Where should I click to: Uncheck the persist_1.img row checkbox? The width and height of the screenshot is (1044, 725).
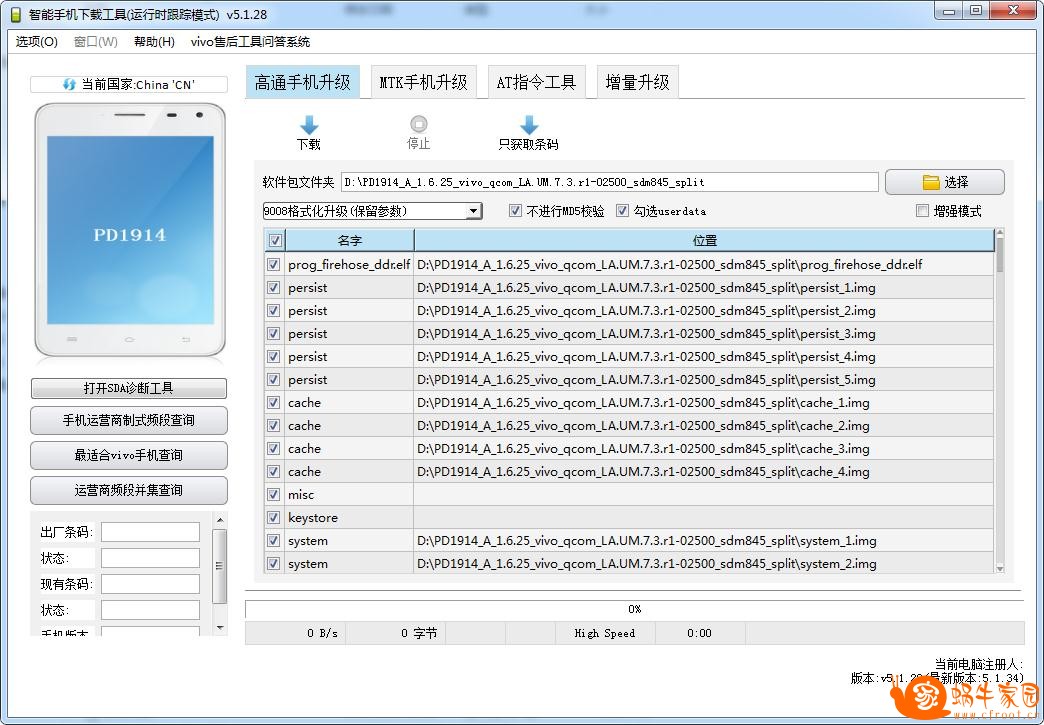coord(273,288)
